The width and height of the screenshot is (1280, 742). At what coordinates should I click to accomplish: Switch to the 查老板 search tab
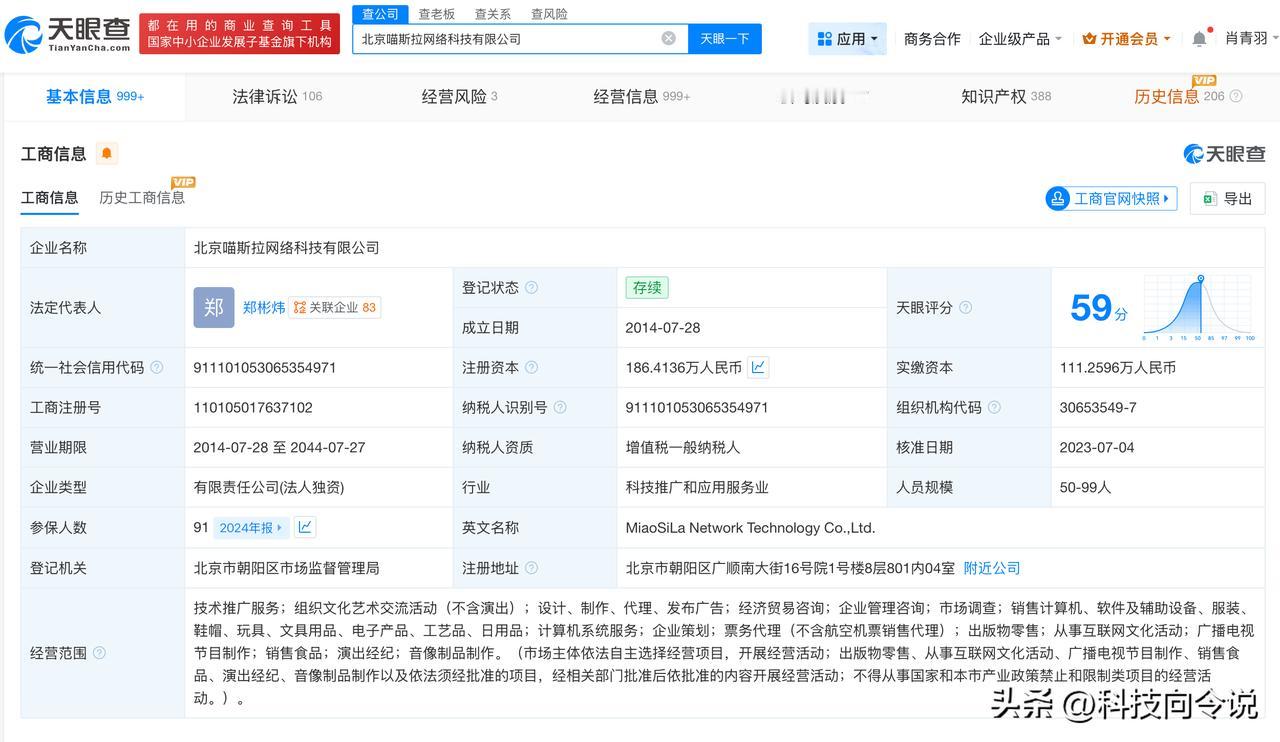(x=437, y=14)
